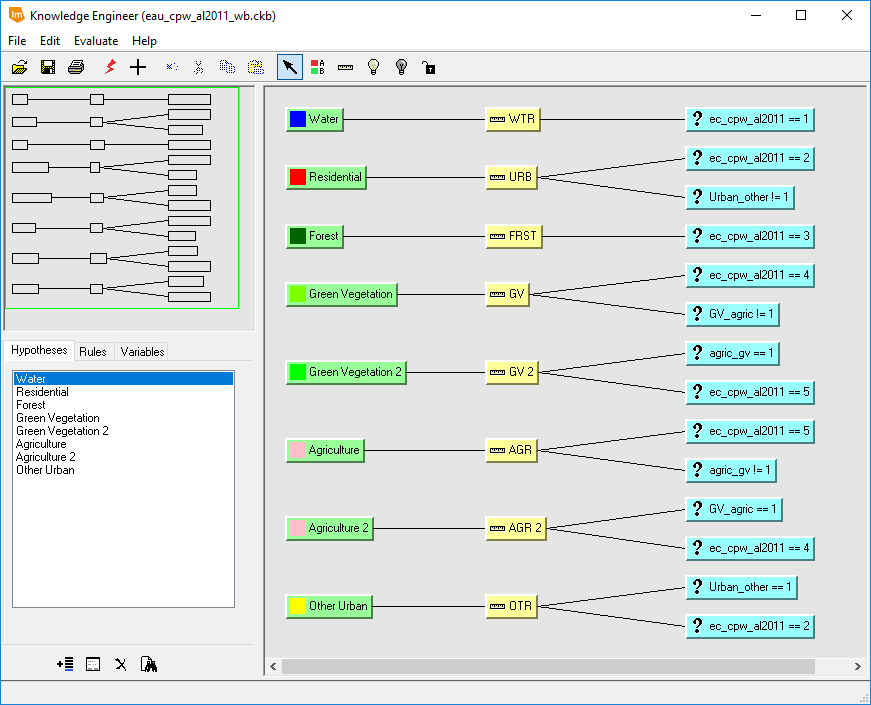The height and width of the screenshot is (705, 871).
Task: Select the ruler new-rule tool
Action: pyautogui.click(x=345, y=67)
